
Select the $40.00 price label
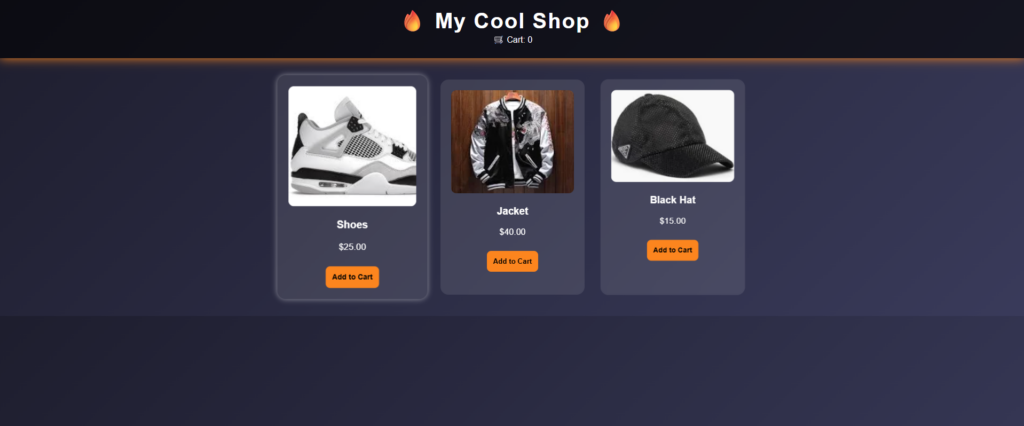pyautogui.click(x=513, y=232)
